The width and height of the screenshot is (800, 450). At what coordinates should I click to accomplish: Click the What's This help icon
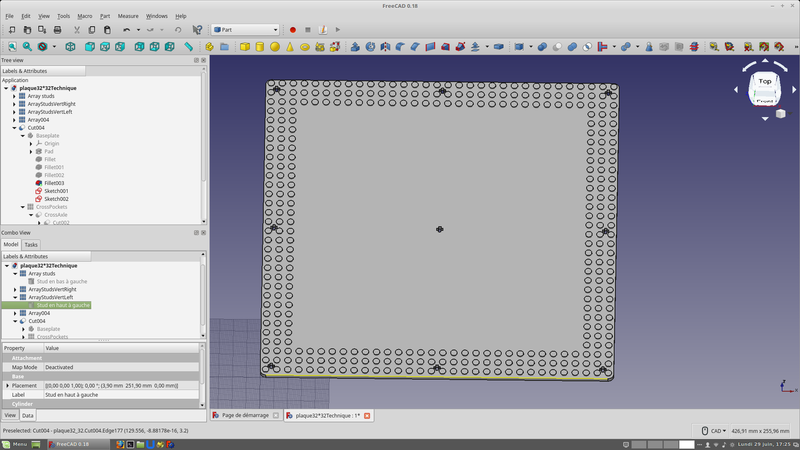[197, 30]
